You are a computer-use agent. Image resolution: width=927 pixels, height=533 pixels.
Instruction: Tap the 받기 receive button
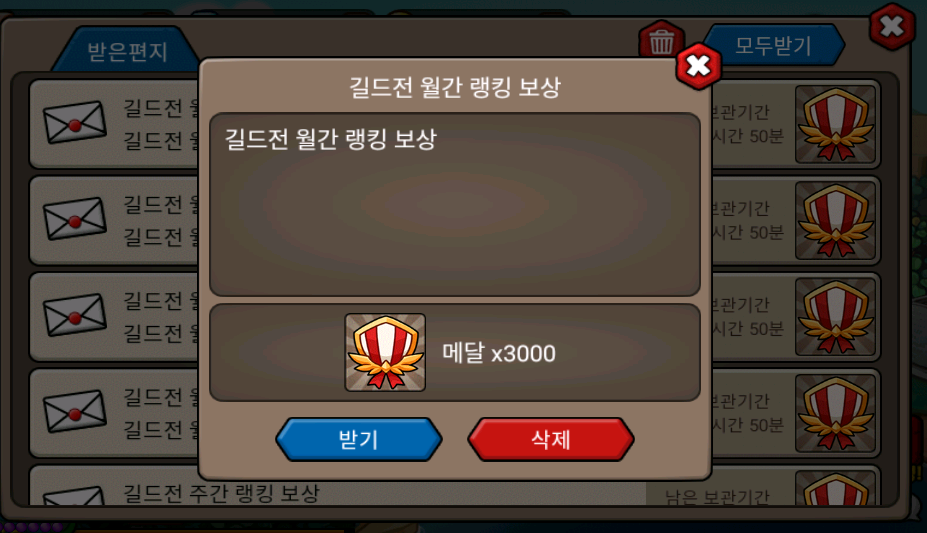click(x=358, y=439)
